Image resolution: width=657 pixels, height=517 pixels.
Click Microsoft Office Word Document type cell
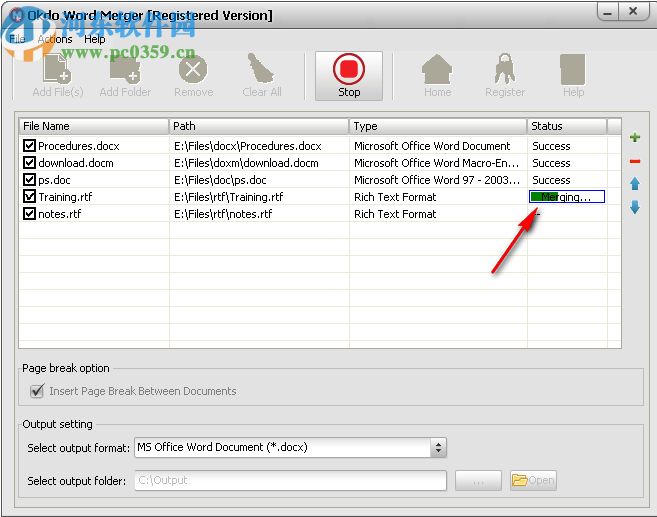432,146
